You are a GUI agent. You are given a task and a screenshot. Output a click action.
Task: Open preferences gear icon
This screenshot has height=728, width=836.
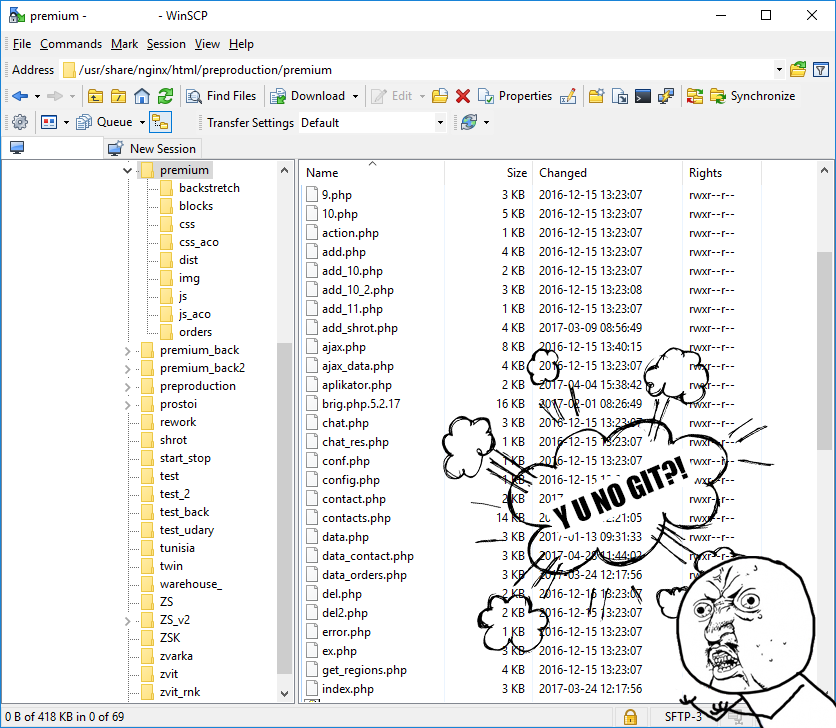point(19,122)
